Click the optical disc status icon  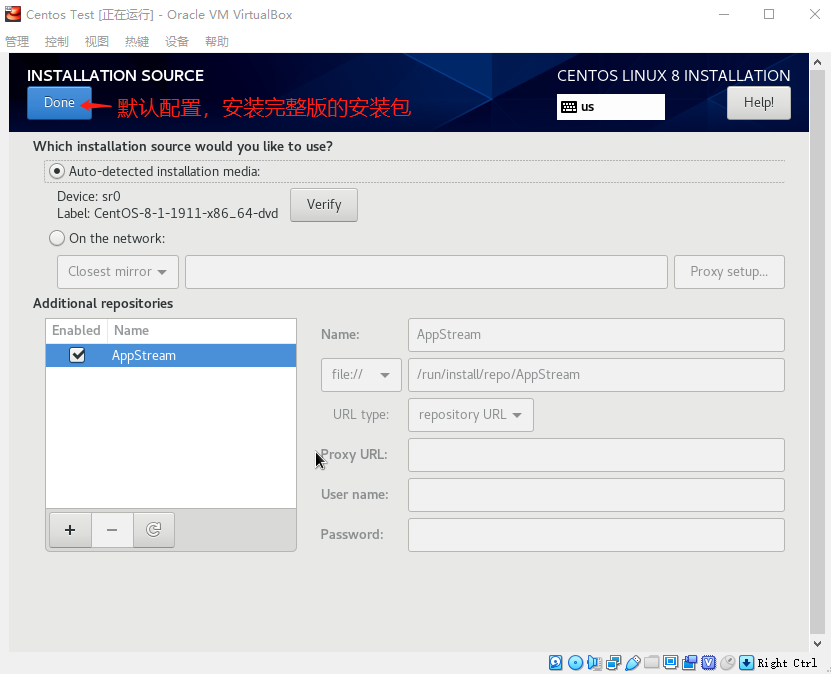tap(575, 662)
